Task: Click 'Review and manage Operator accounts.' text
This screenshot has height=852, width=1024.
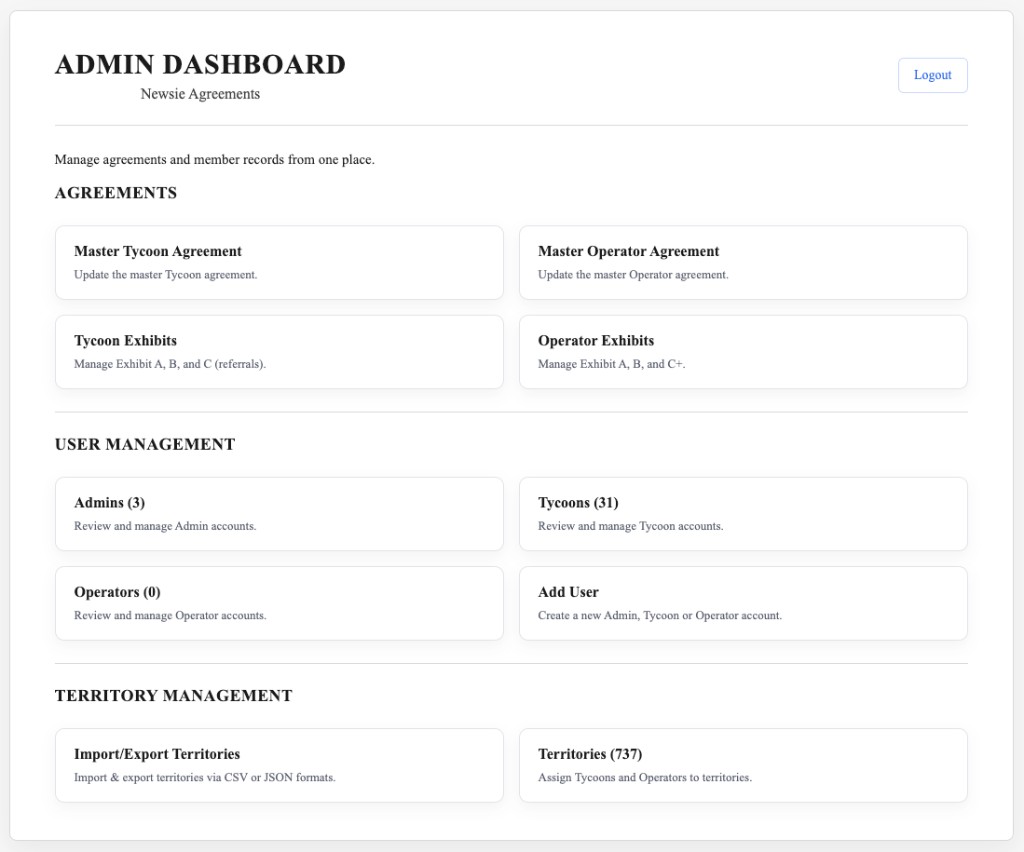Action: (x=170, y=616)
